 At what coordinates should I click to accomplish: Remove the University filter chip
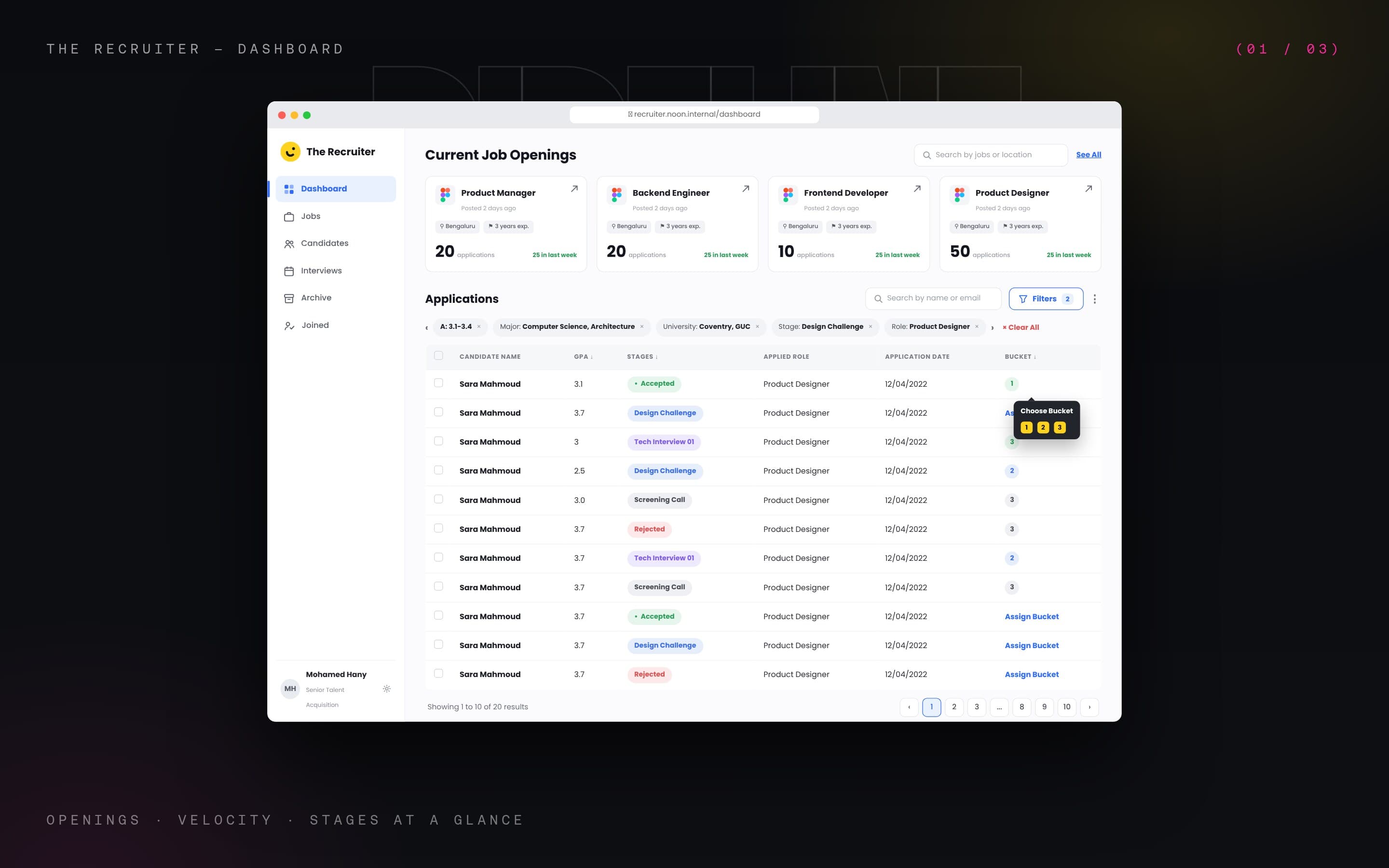757,326
